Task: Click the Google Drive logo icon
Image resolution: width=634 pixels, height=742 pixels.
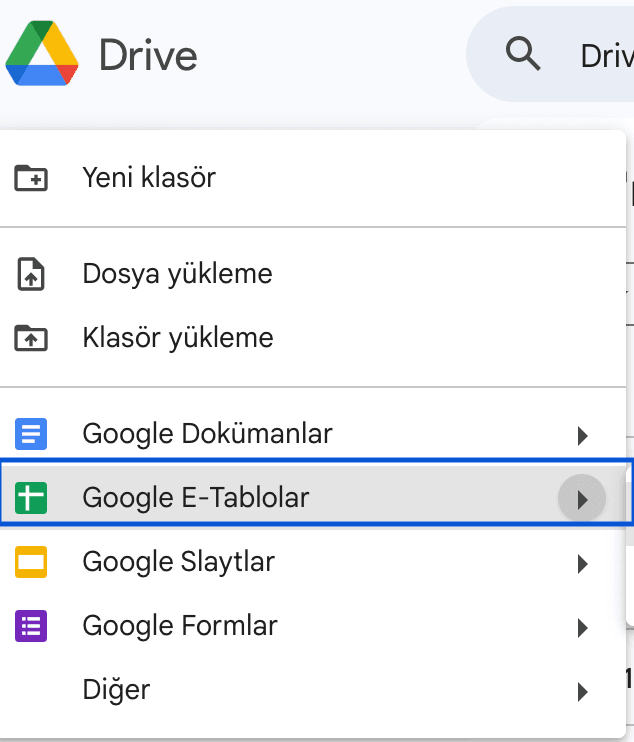Action: click(x=42, y=53)
